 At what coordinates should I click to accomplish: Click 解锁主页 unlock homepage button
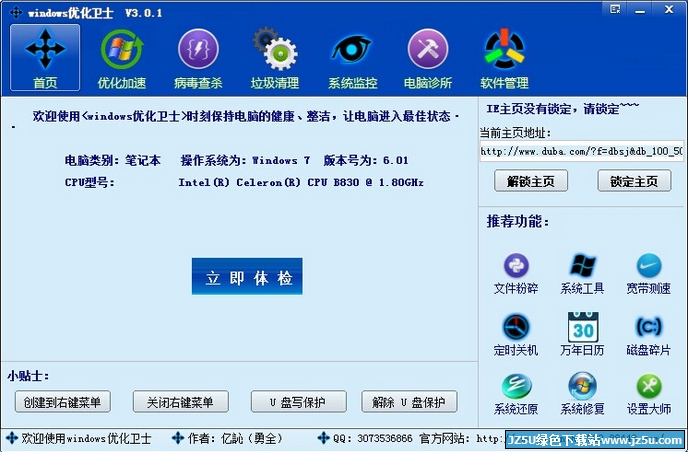click(x=531, y=181)
